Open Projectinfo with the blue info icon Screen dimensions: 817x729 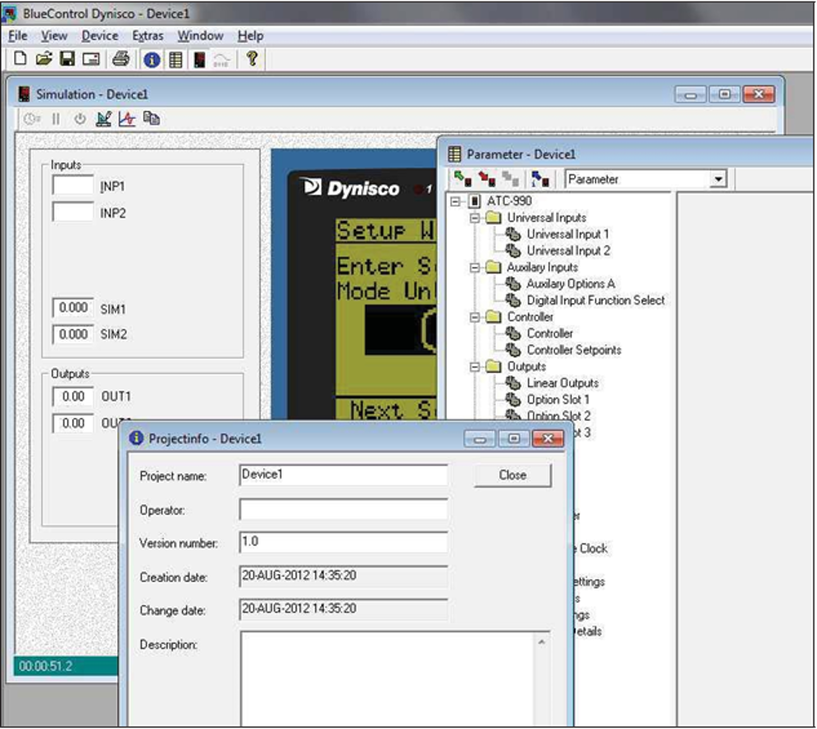(x=152, y=60)
